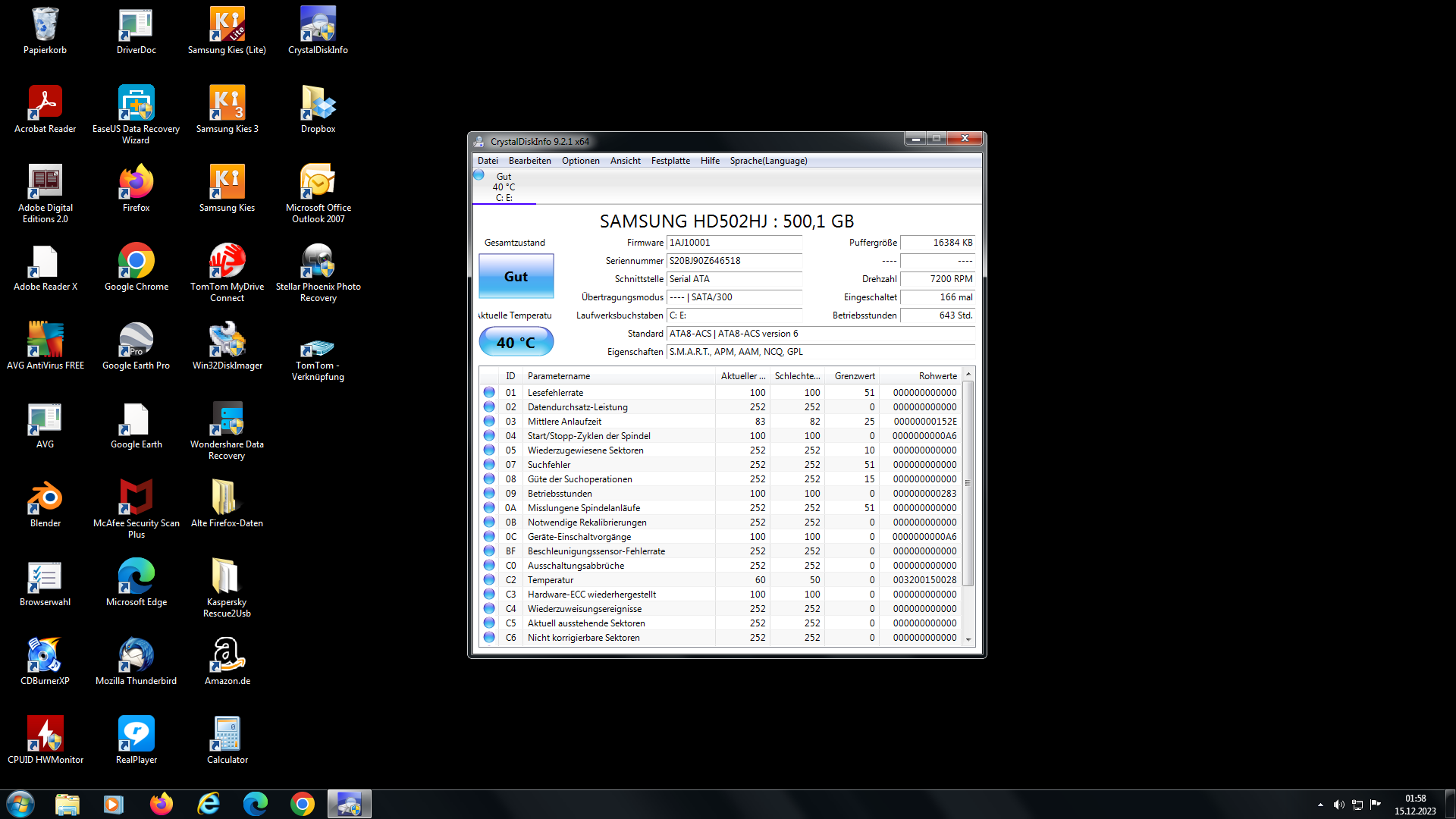Image resolution: width=1456 pixels, height=819 pixels.
Task: Click the blue status orb for Temperatur row
Action: 489,580
